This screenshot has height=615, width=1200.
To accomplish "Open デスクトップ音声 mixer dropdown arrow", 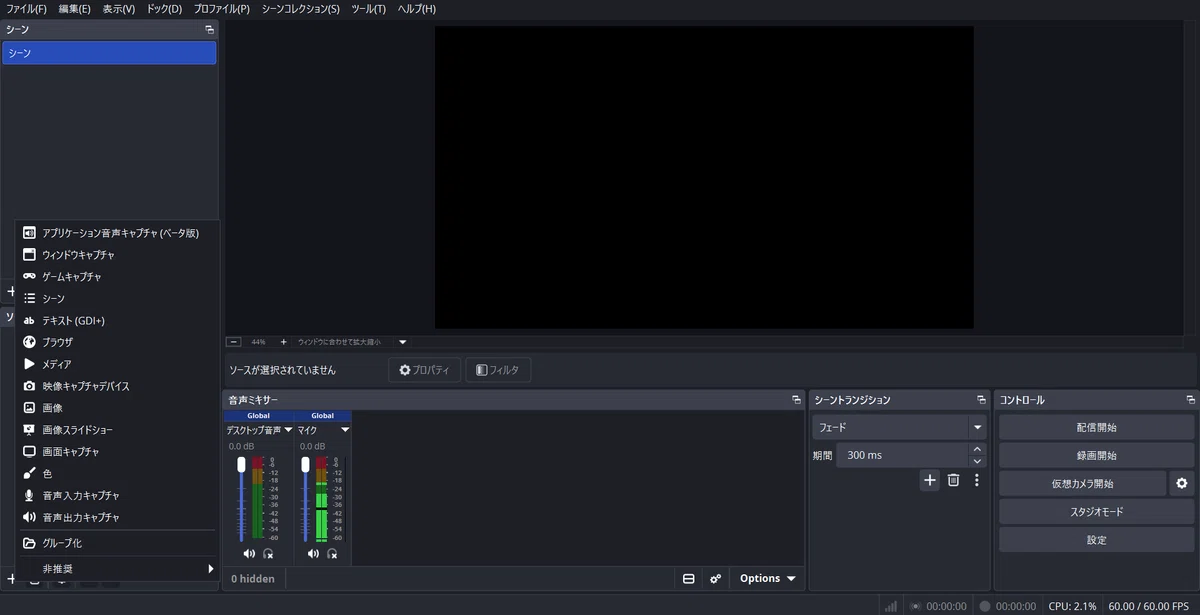I will tap(288, 430).
